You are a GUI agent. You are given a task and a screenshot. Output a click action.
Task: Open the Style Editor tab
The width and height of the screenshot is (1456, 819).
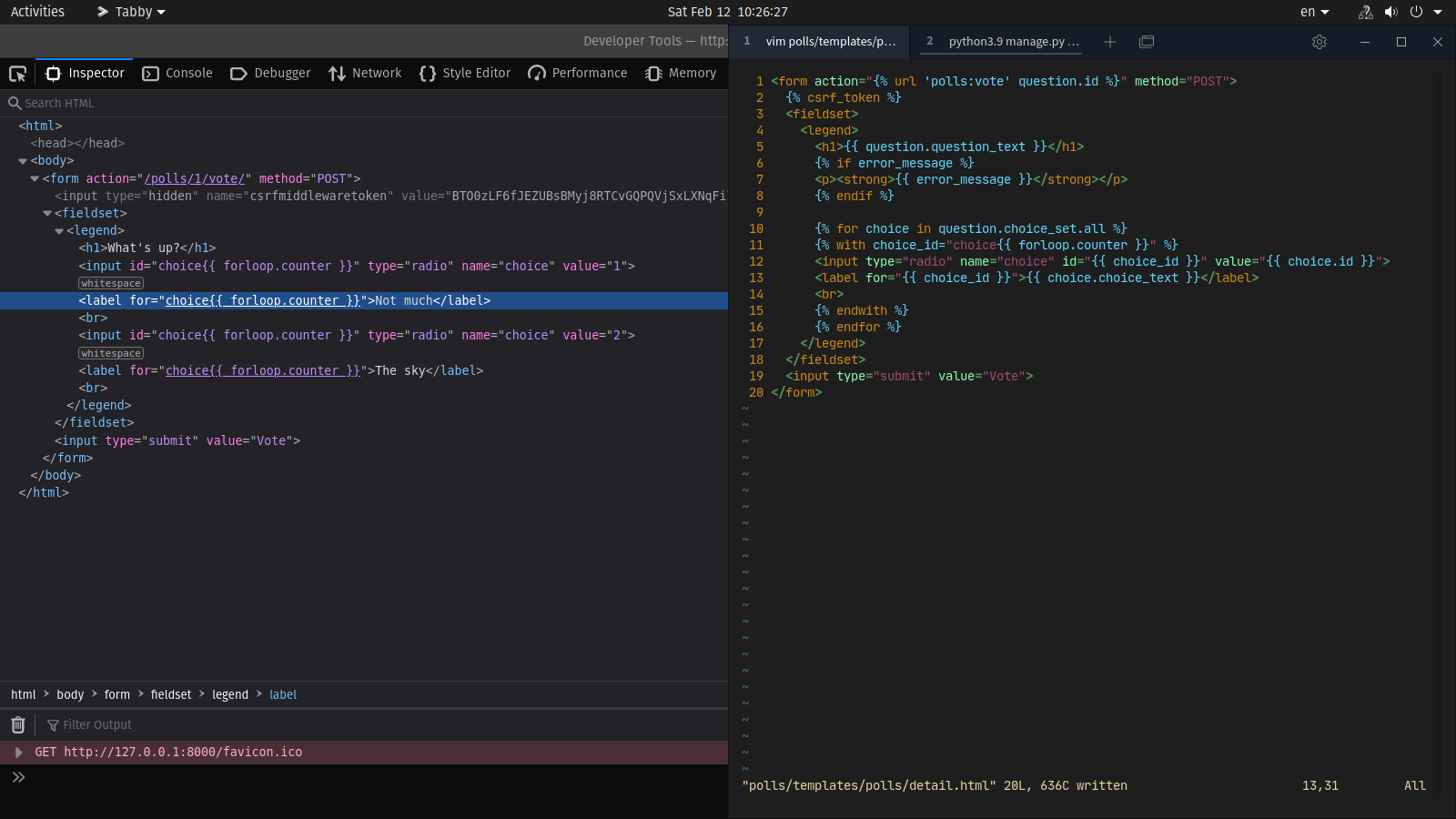465,73
